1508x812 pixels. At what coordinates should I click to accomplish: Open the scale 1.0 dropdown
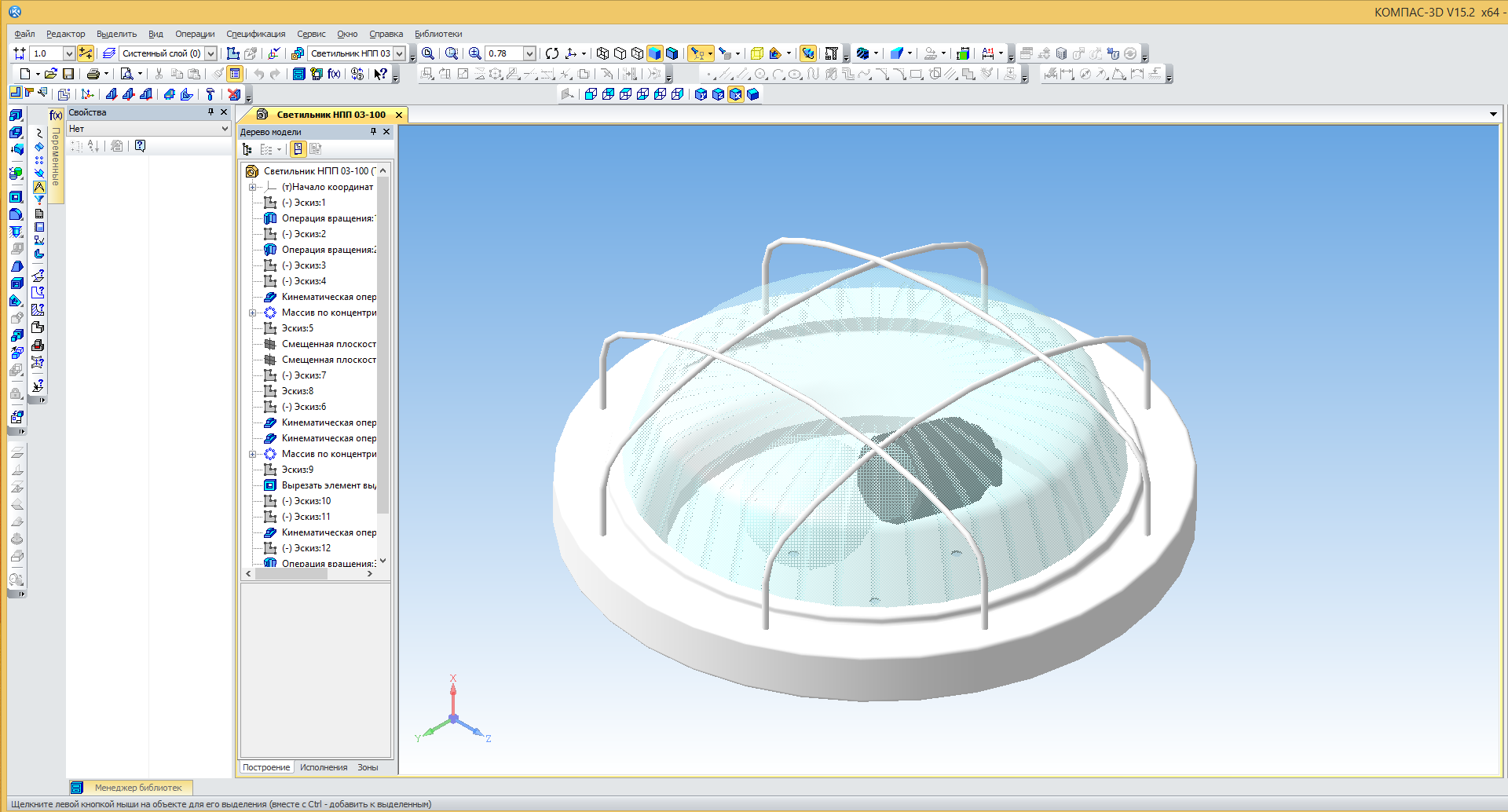tap(69, 53)
